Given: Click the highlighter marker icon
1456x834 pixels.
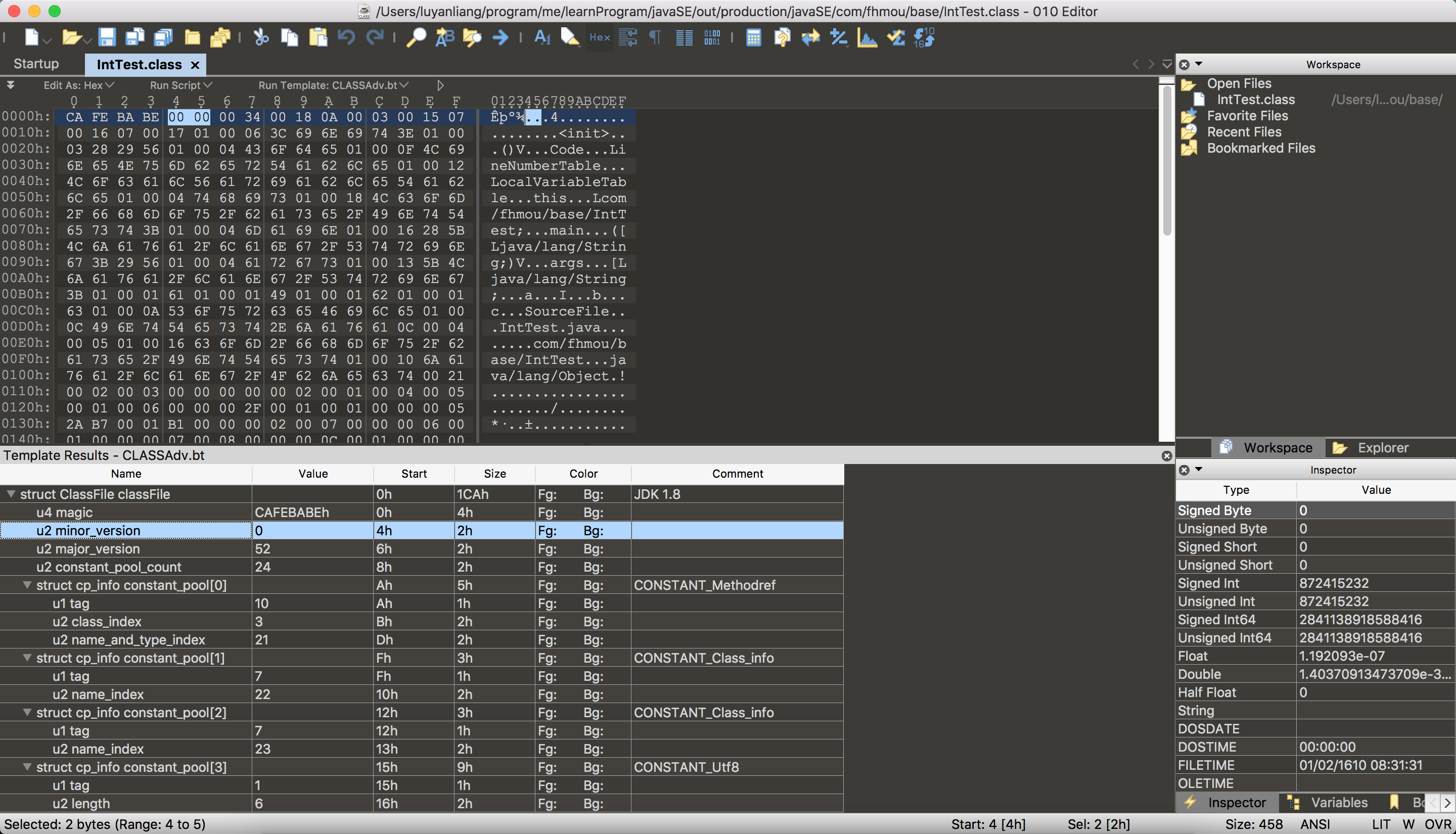Looking at the screenshot, I should pos(570,38).
